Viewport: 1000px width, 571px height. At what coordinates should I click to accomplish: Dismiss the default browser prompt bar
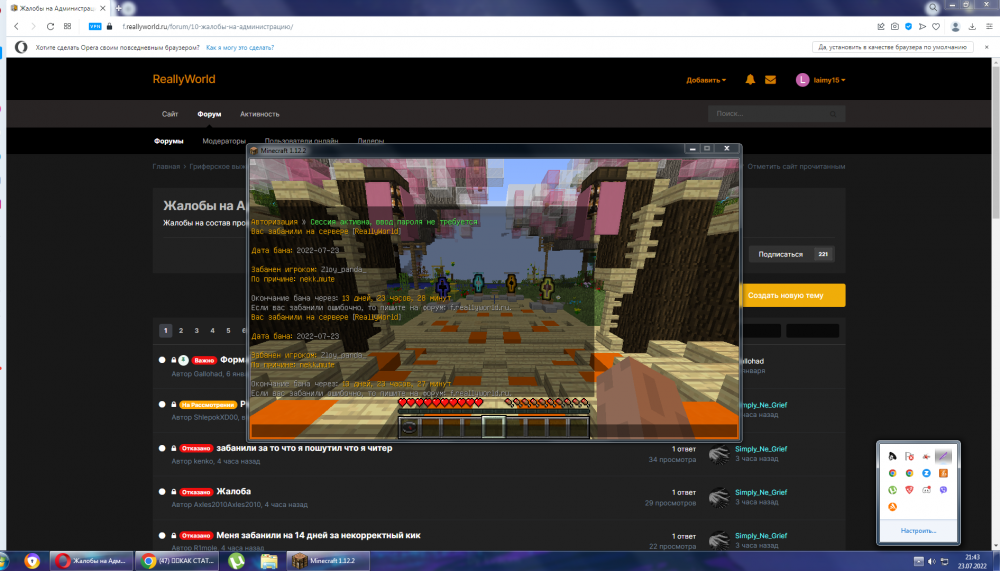987,47
